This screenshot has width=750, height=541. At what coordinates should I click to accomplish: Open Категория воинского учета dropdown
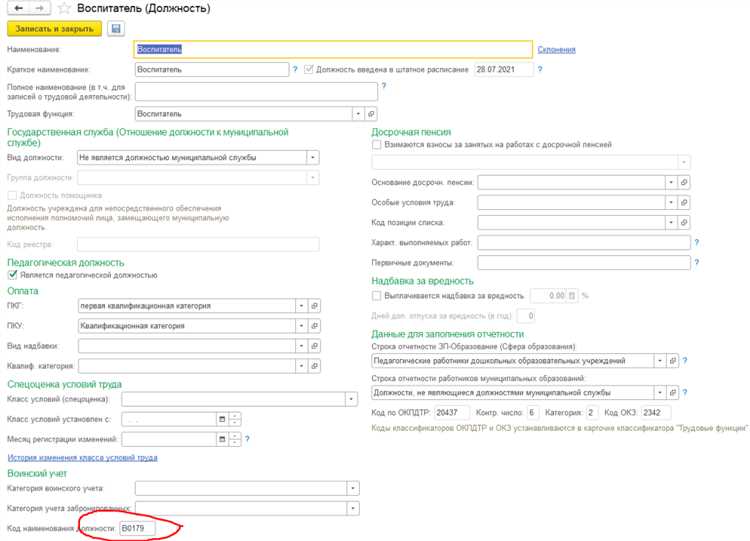[352, 488]
